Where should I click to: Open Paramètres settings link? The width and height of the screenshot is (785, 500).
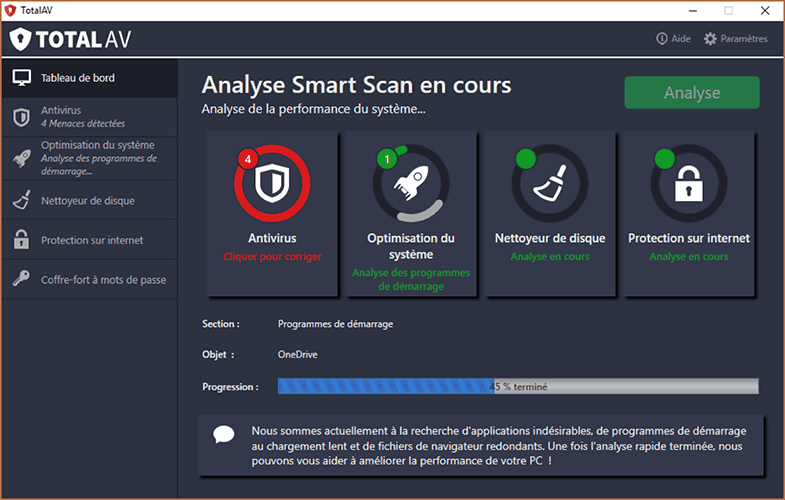click(735, 39)
